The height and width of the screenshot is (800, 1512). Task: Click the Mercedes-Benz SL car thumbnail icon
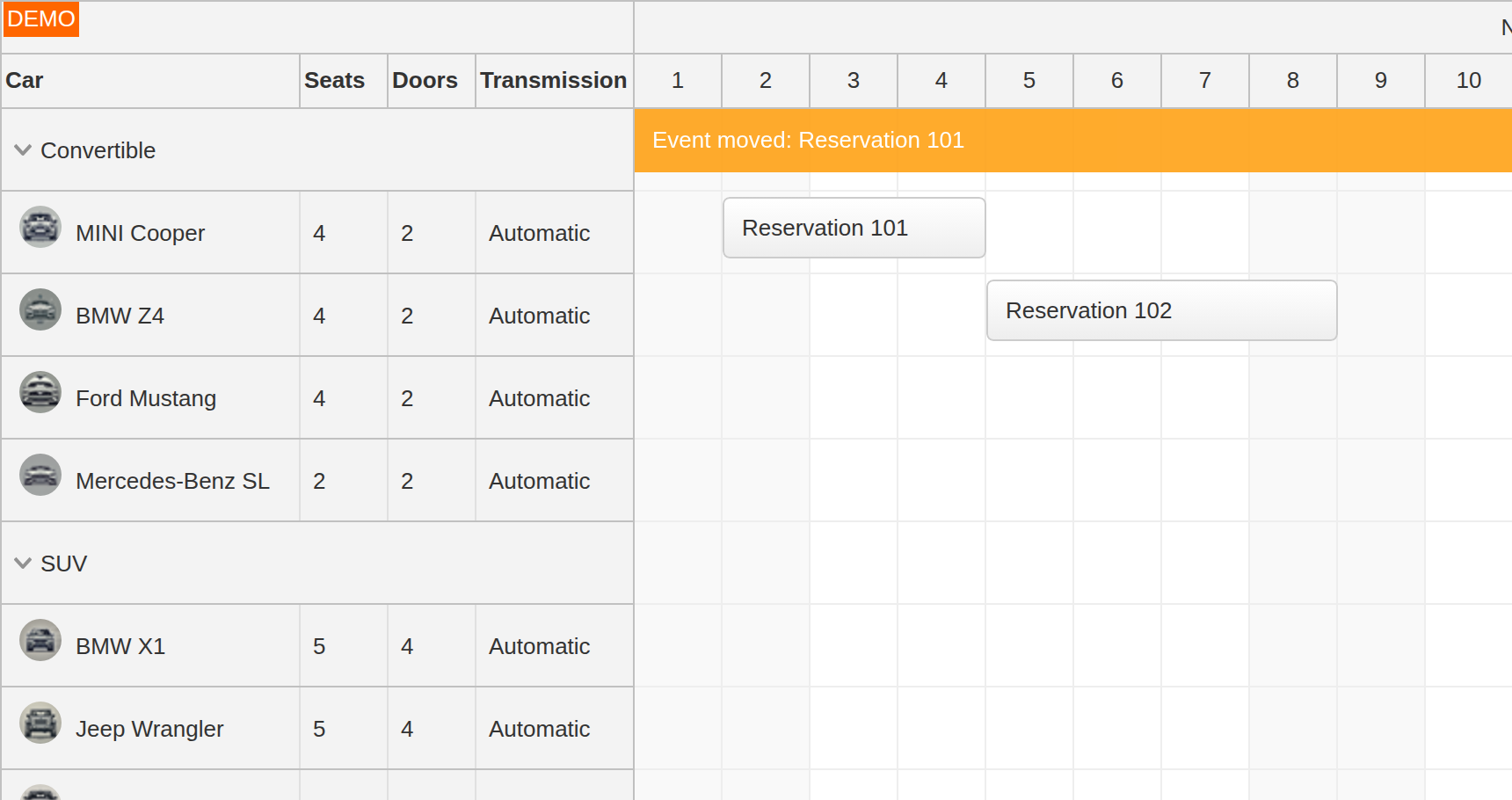(40, 475)
